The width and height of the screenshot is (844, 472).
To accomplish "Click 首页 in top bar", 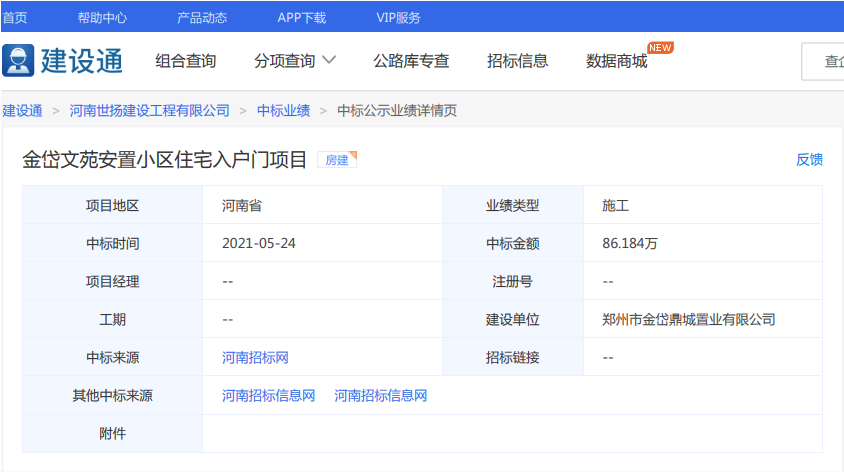I will (x=15, y=17).
